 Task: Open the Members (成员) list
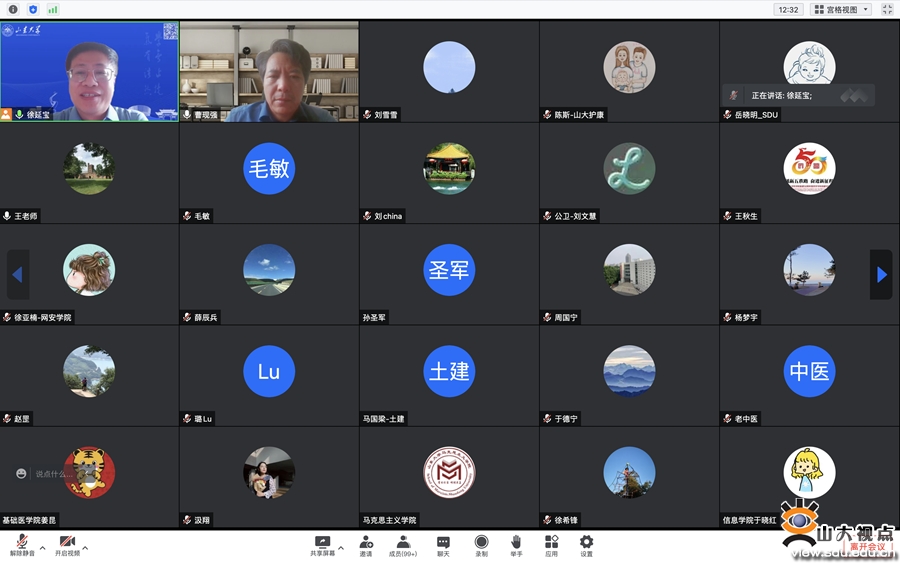[403, 543]
